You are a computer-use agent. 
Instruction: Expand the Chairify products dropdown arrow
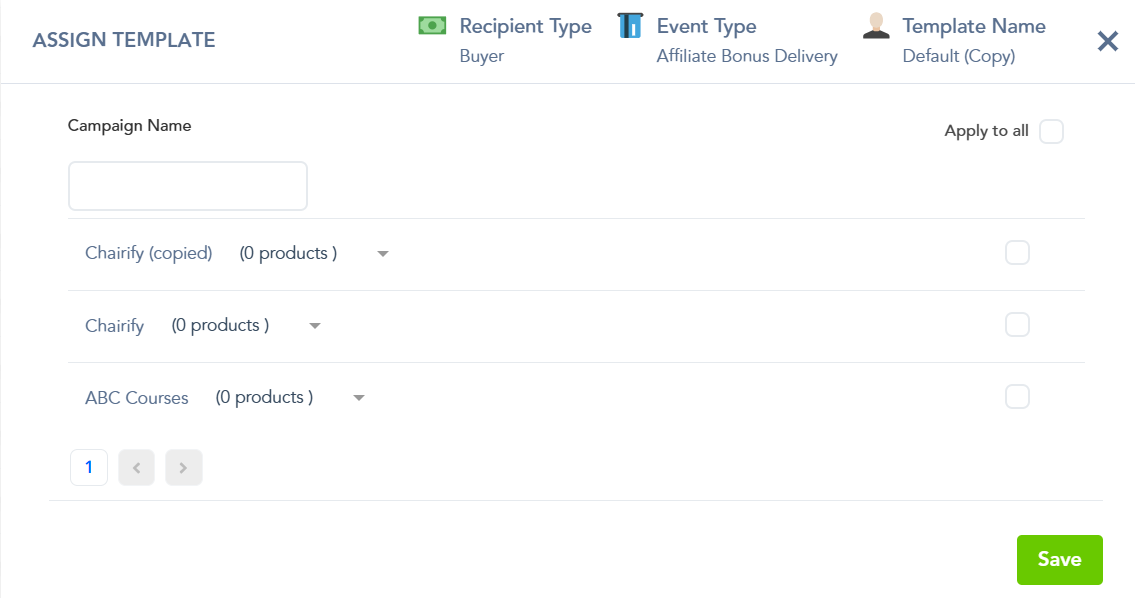(314, 326)
